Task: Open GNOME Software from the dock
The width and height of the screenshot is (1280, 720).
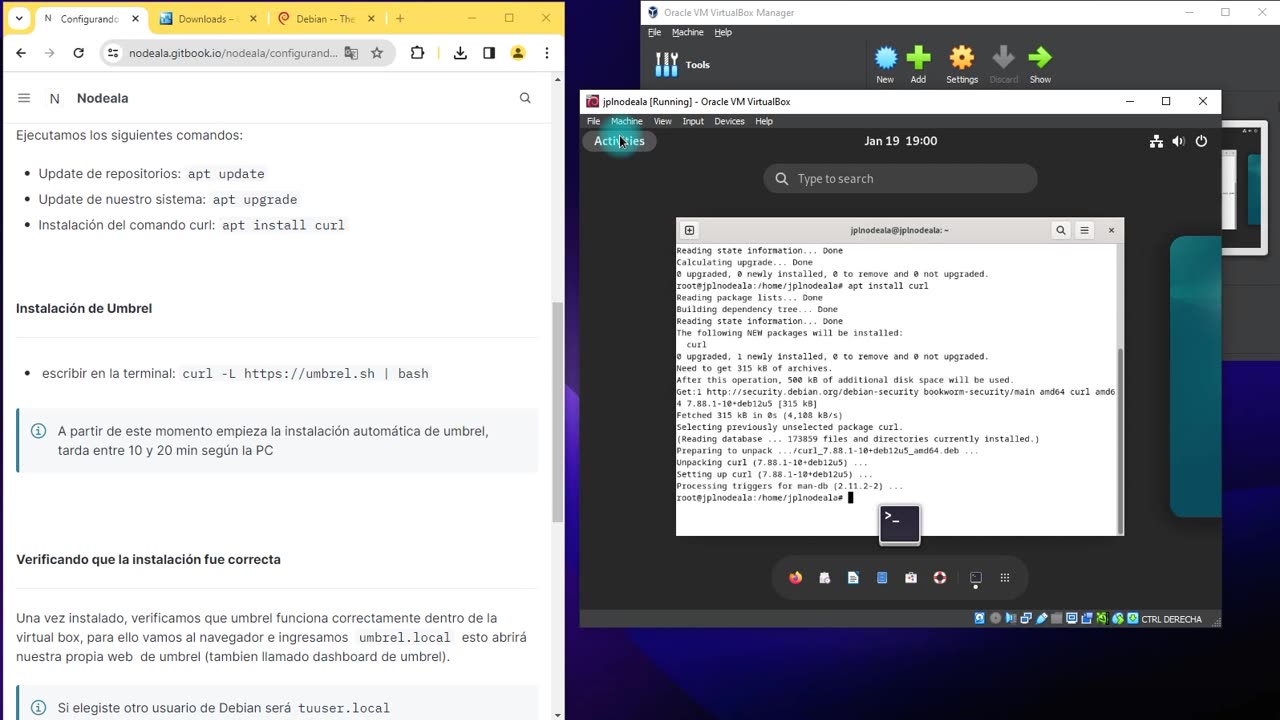Action: (911, 578)
